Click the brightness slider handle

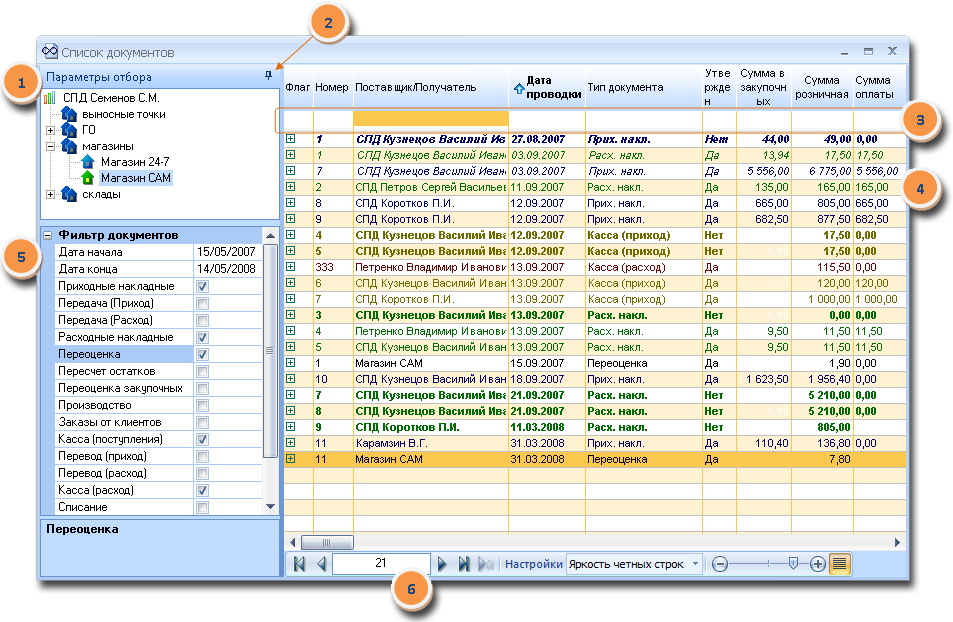(x=793, y=564)
